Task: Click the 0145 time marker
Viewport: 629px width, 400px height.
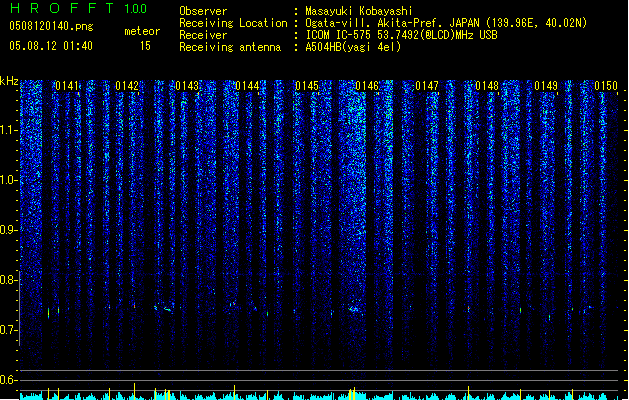Action: [x=307, y=86]
